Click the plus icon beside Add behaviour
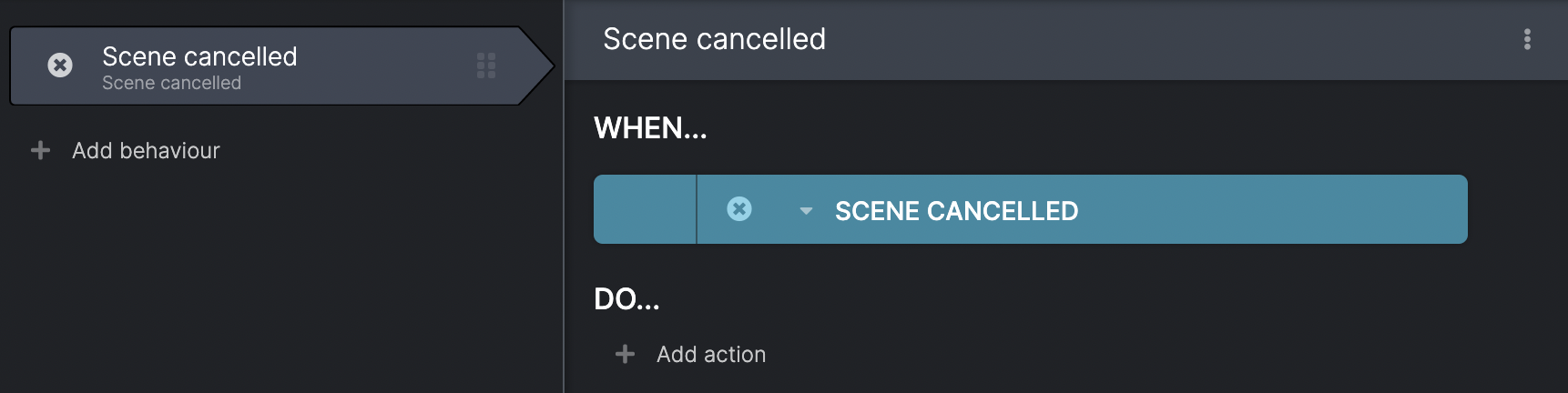 pyautogui.click(x=40, y=150)
